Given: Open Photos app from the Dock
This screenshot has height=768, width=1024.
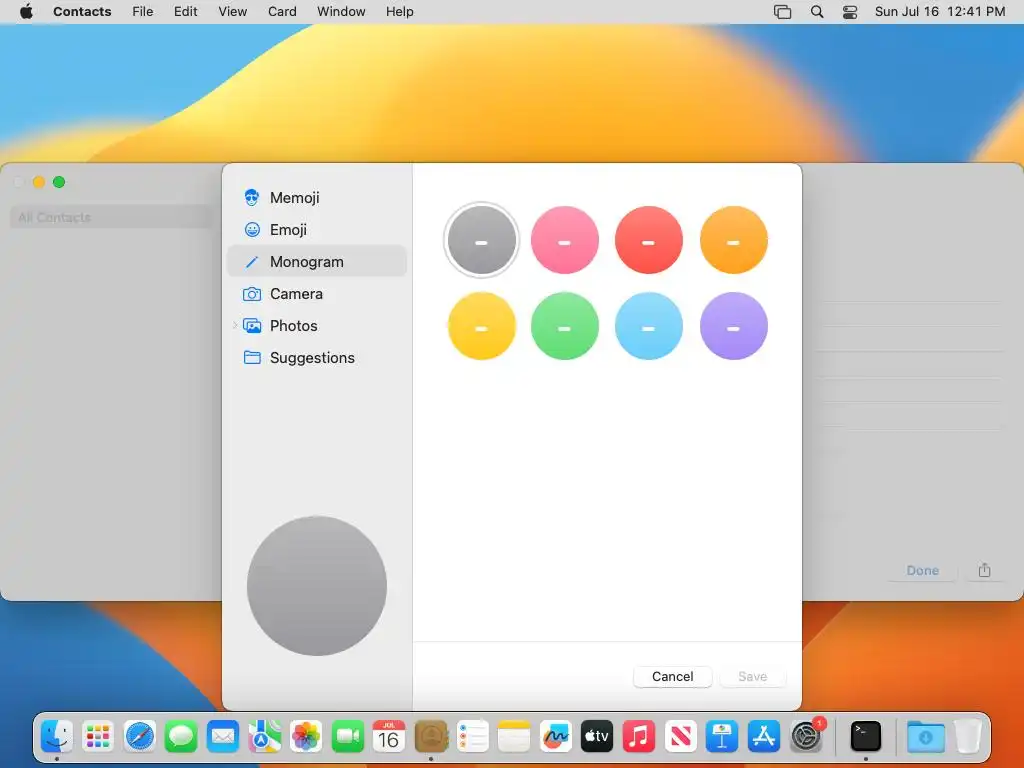Looking at the screenshot, I should (306, 737).
